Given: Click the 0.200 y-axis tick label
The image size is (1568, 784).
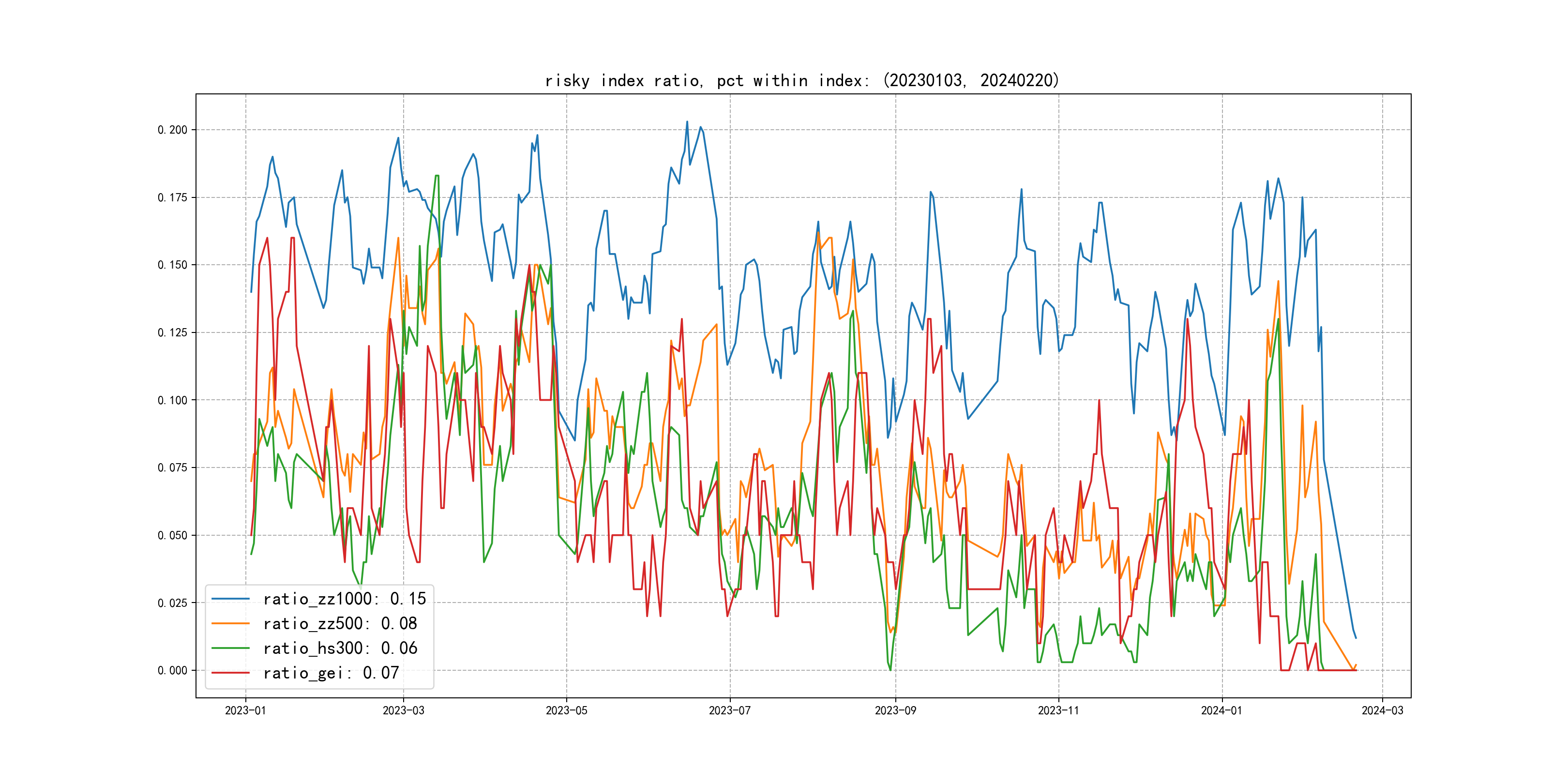Looking at the screenshot, I should click(172, 130).
